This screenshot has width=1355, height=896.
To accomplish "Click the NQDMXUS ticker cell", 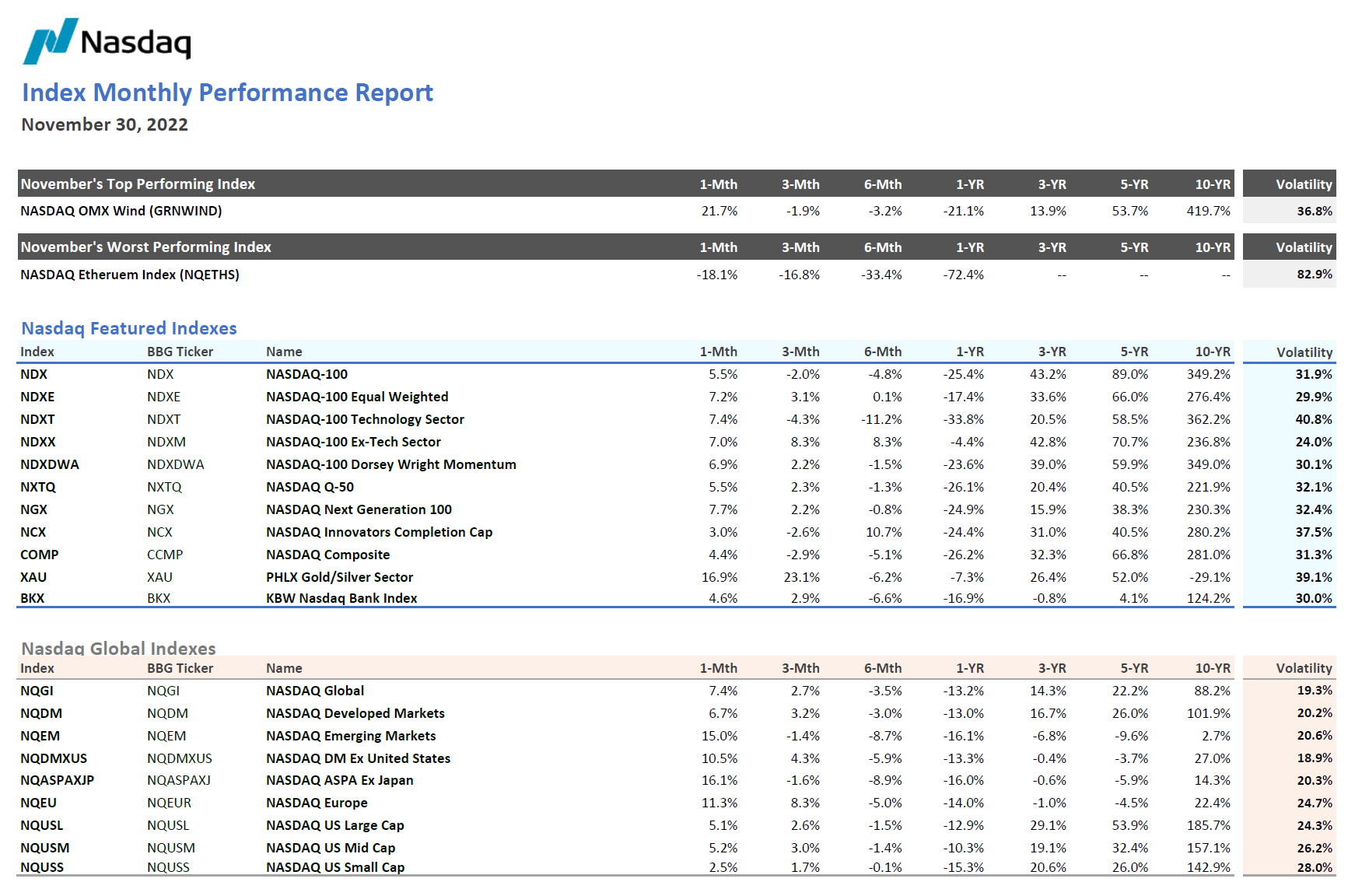I will pyautogui.click(x=180, y=758).
